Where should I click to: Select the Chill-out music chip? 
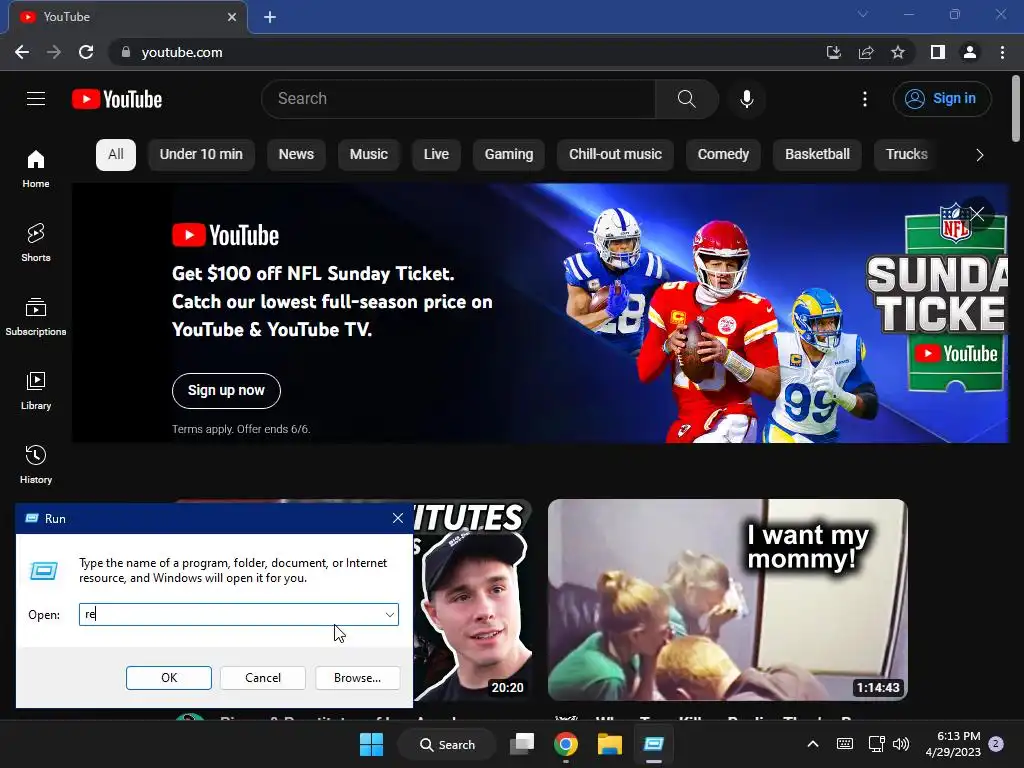tap(615, 155)
